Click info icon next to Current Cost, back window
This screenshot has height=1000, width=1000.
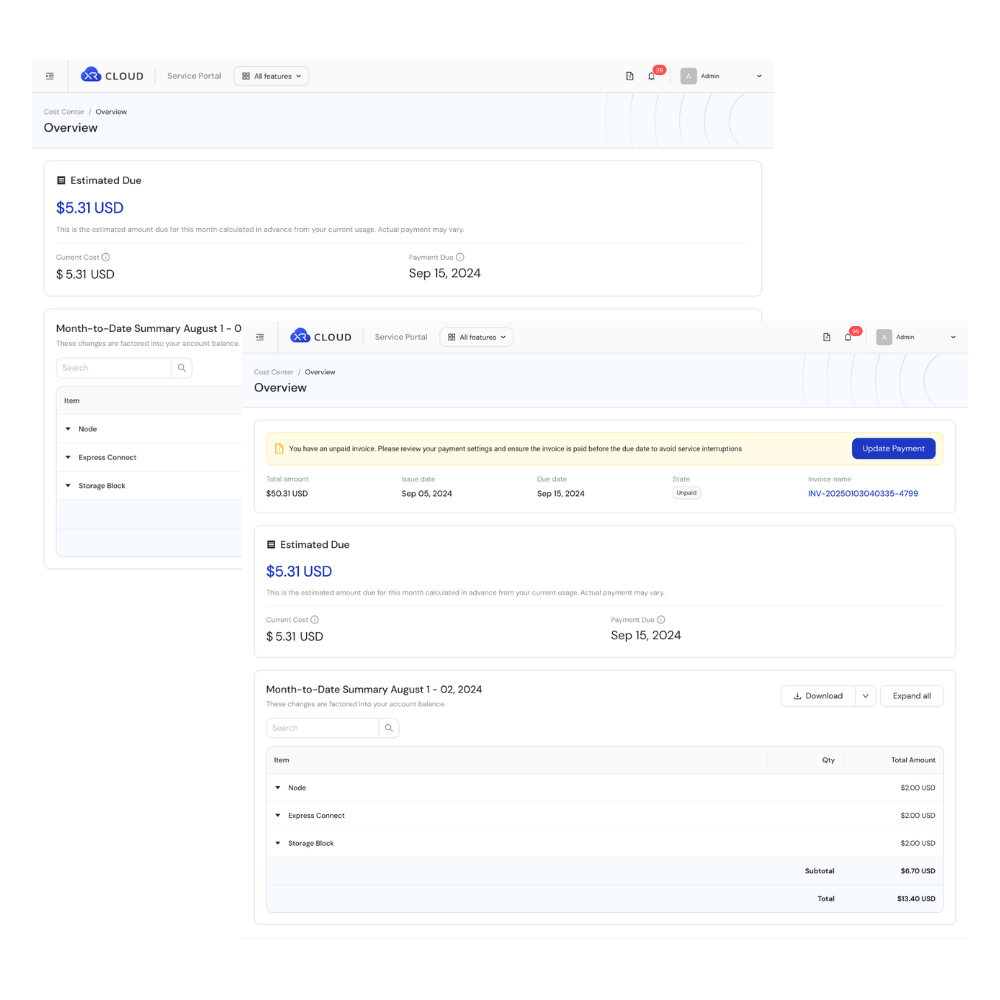pyautogui.click(x=106, y=257)
